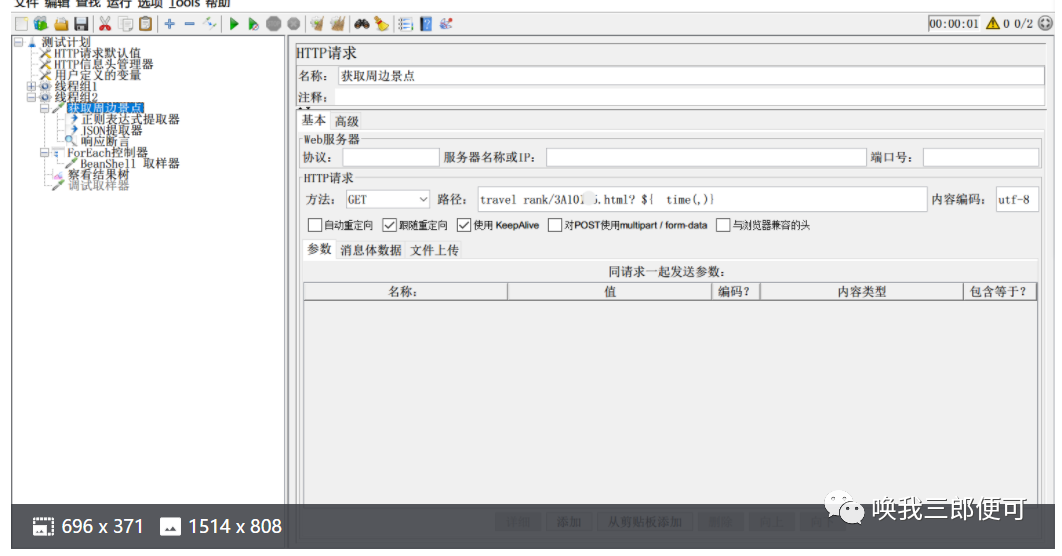The height and width of the screenshot is (556, 1062).
Task: Collapse the ForEach控制器 node
Action: point(44,152)
